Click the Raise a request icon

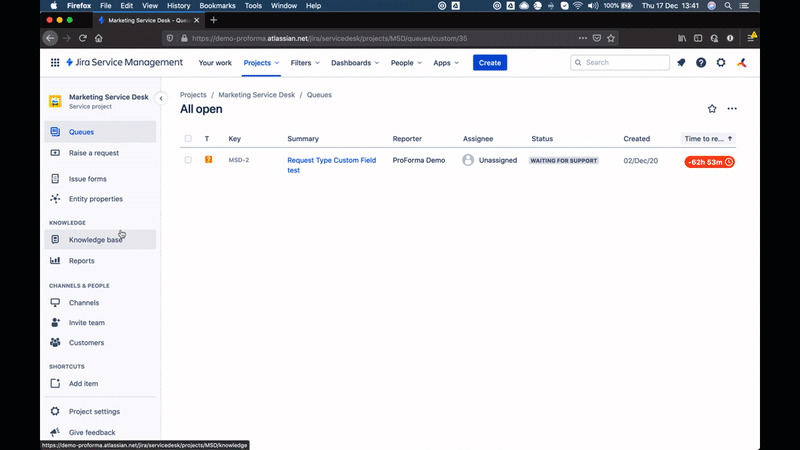[x=55, y=153]
